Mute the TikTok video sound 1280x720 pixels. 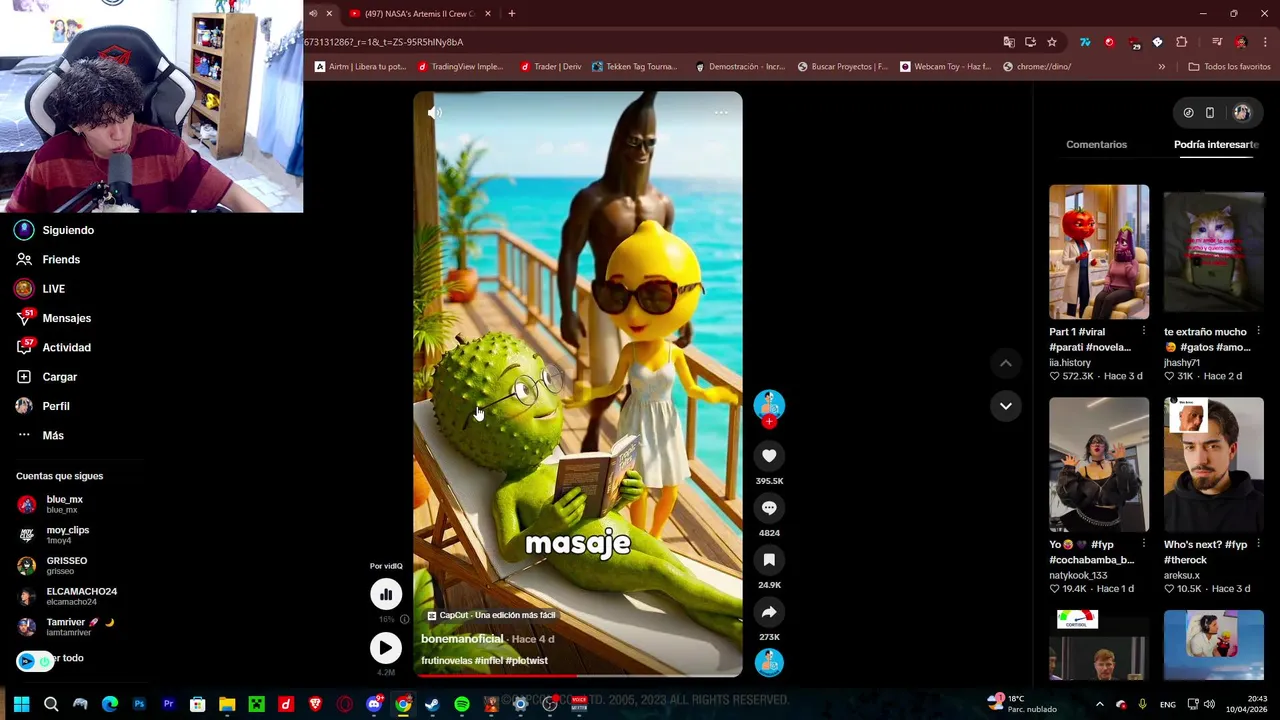coord(434,113)
